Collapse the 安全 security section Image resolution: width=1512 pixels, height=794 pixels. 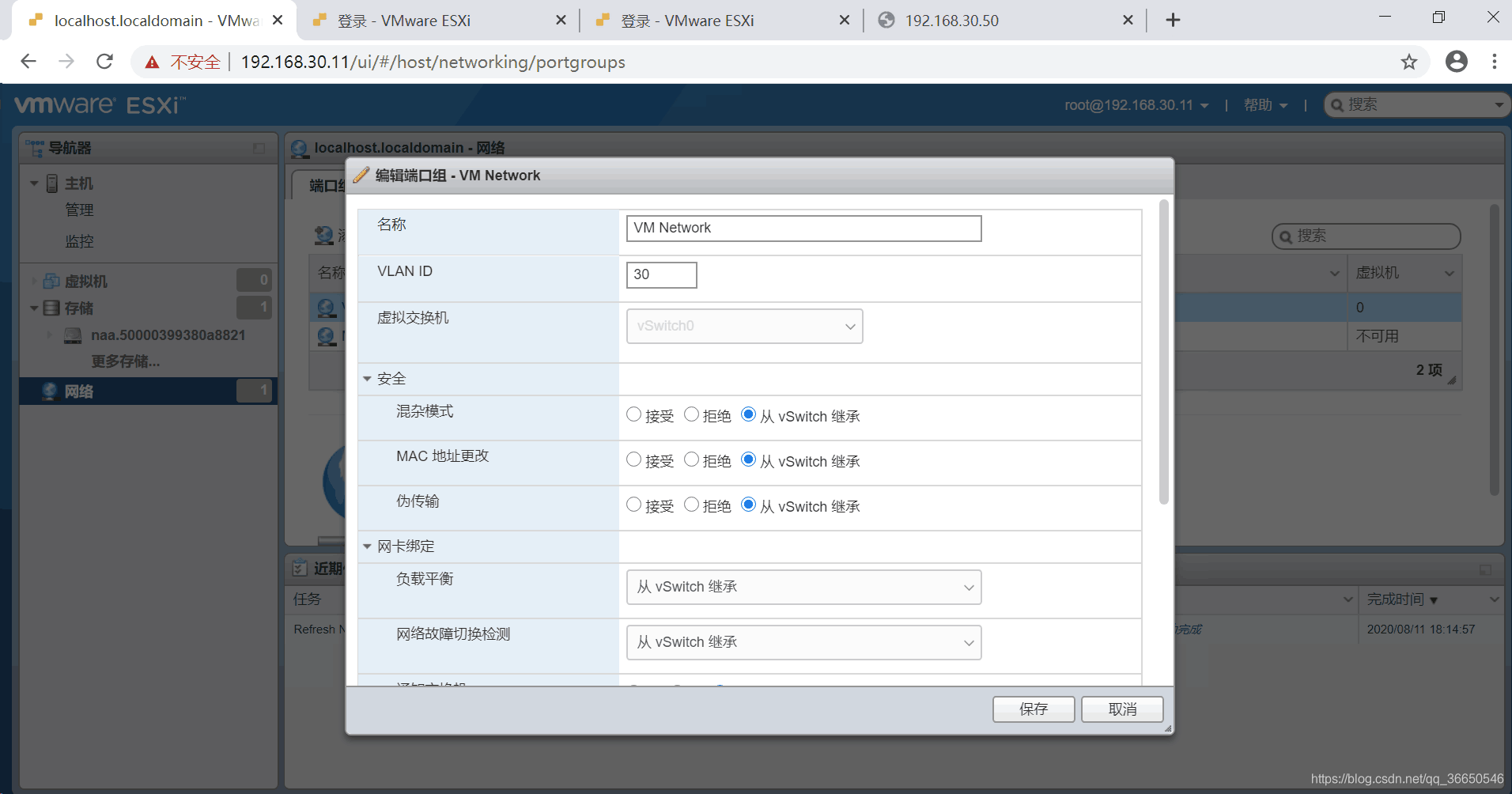[367, 379]
